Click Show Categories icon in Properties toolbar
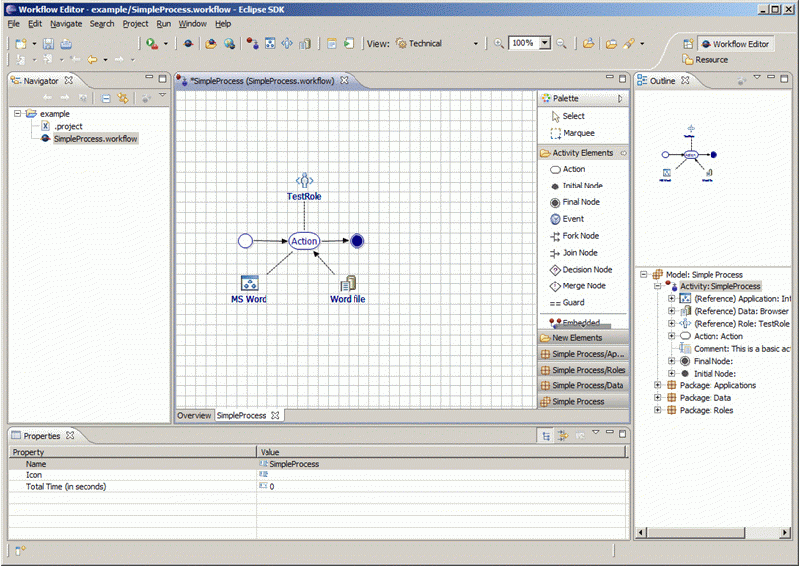 point(546,436)
